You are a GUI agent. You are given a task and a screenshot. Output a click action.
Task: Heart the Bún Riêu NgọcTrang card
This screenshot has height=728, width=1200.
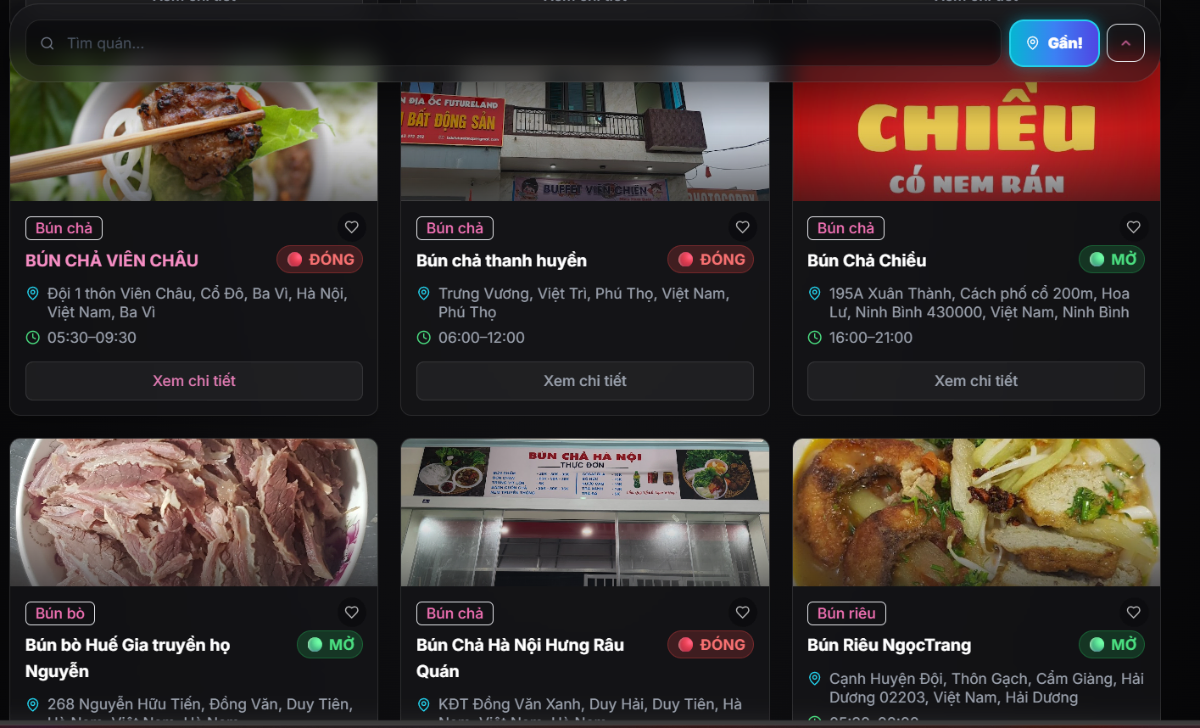point(1133,612)
